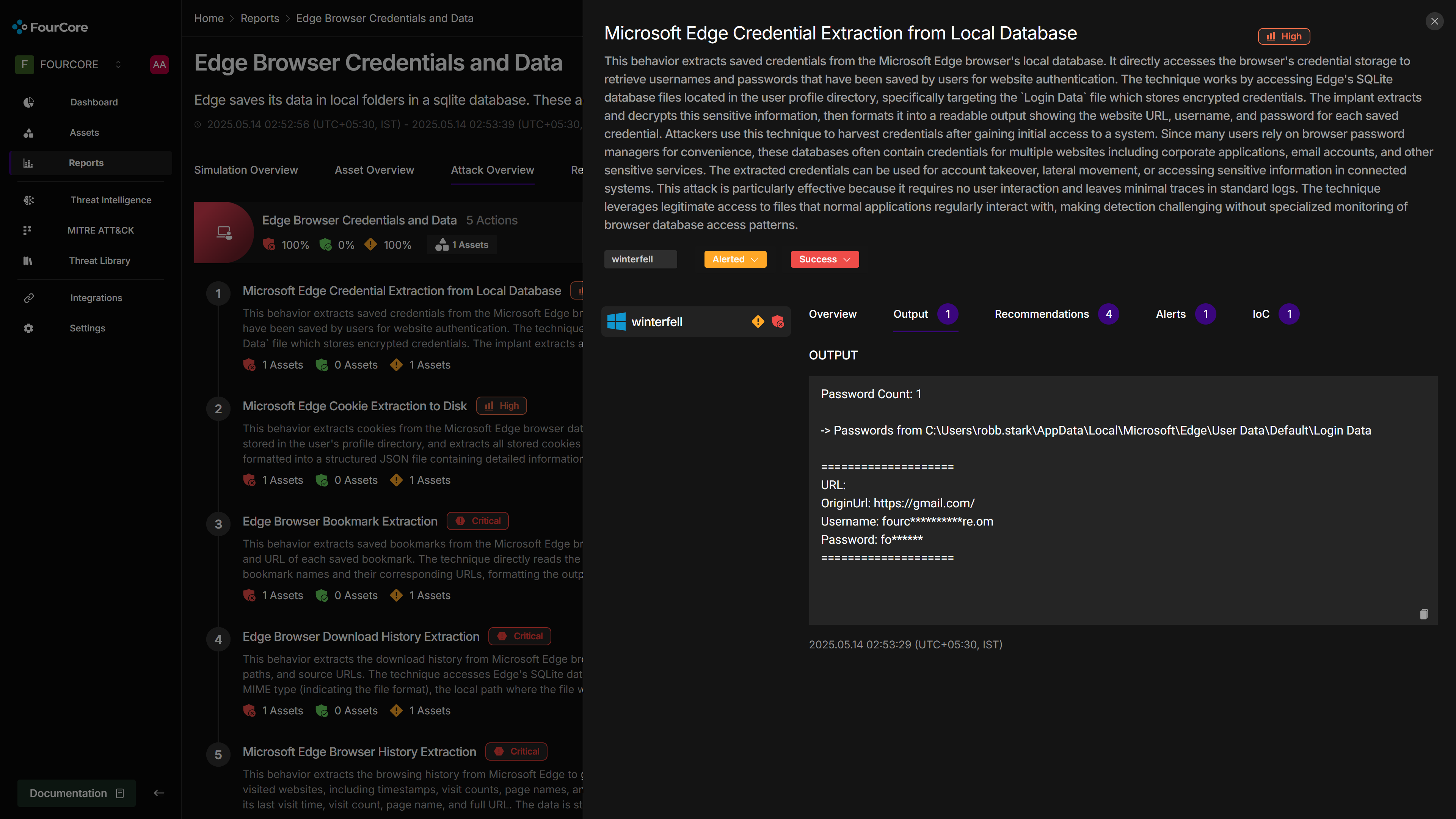Click the winterfell tag chip
This screenshot has width=1456, height=819.
click(x=640, y=259)
